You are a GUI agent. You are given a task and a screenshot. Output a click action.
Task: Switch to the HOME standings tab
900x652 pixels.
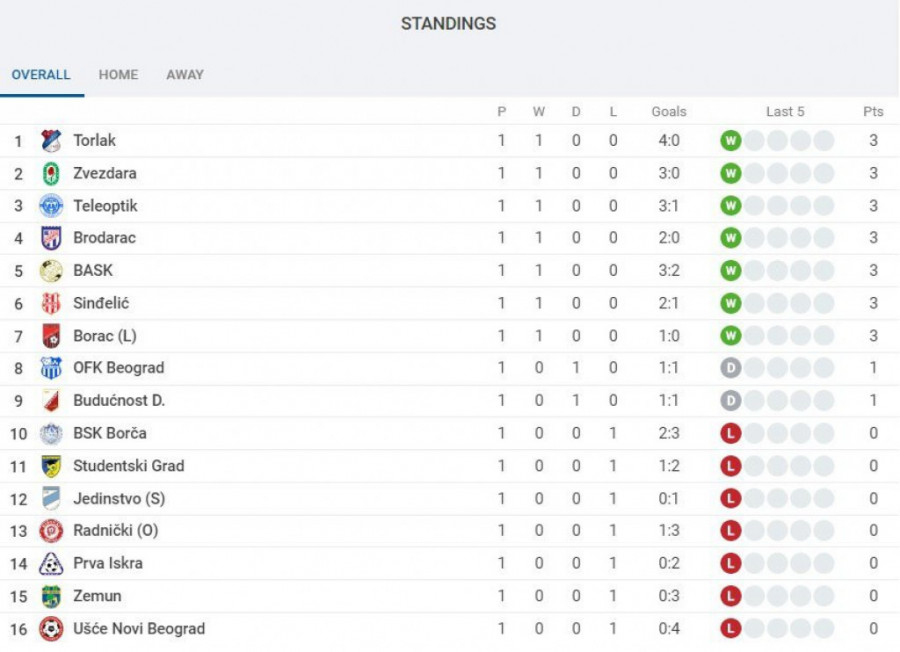tap(118, 75)
